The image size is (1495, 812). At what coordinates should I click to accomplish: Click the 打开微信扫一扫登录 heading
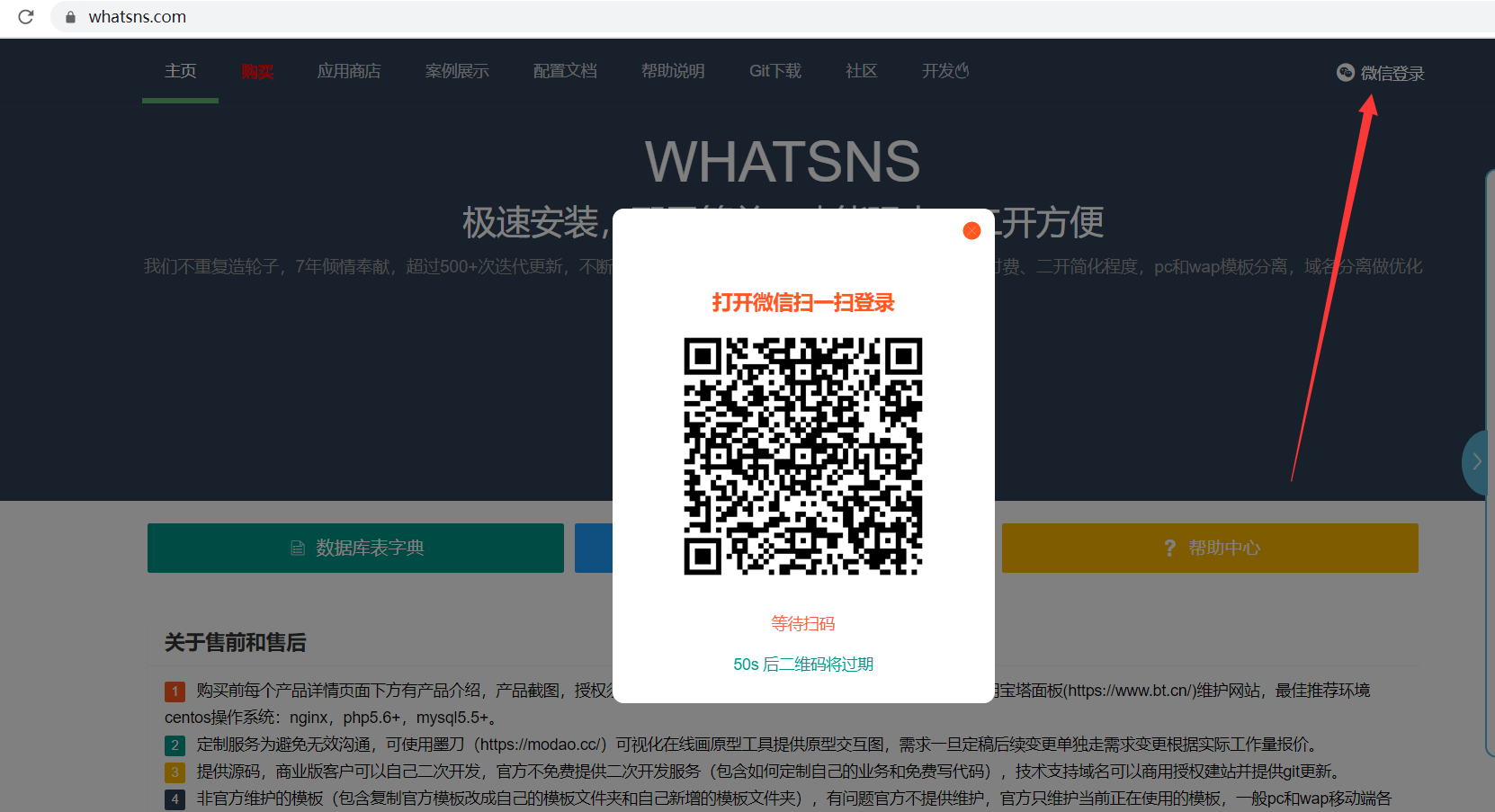coord(803,302)
